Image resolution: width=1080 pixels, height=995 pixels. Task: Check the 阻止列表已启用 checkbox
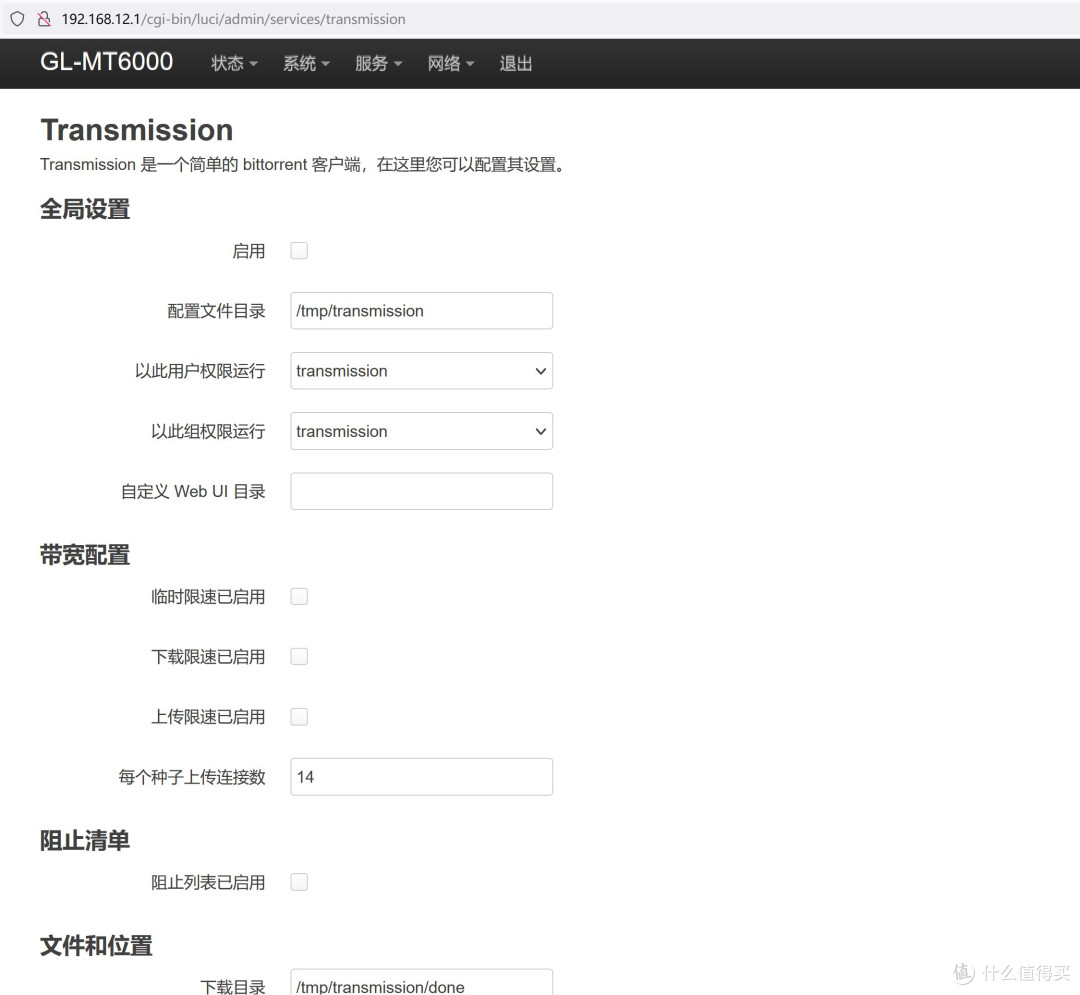(x=298, y=881)
